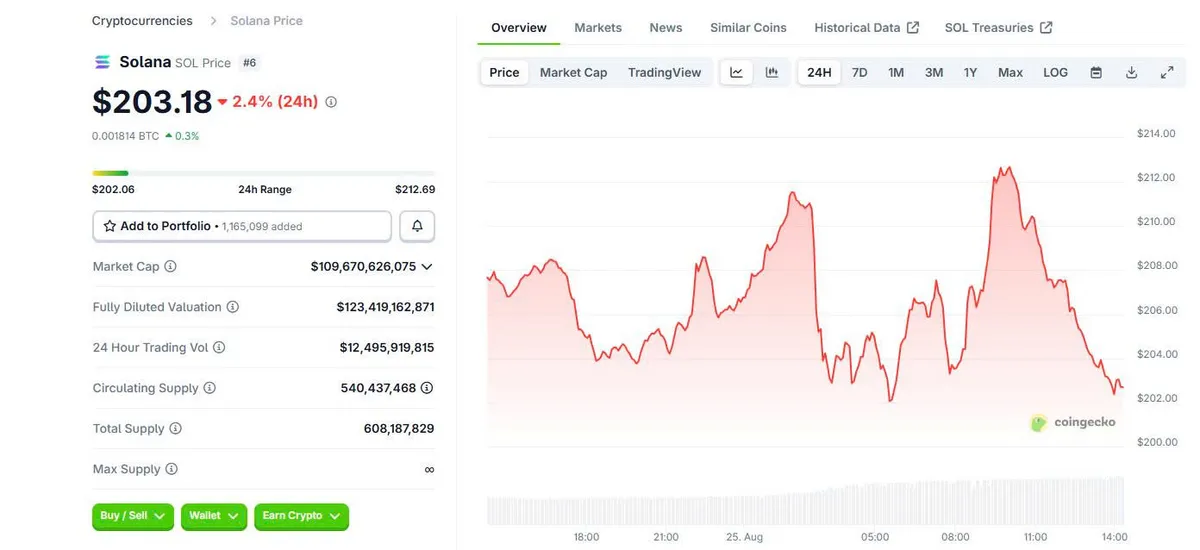Open the Buy / Sell dropdown

pyautogui.click(x=132, y=516)
